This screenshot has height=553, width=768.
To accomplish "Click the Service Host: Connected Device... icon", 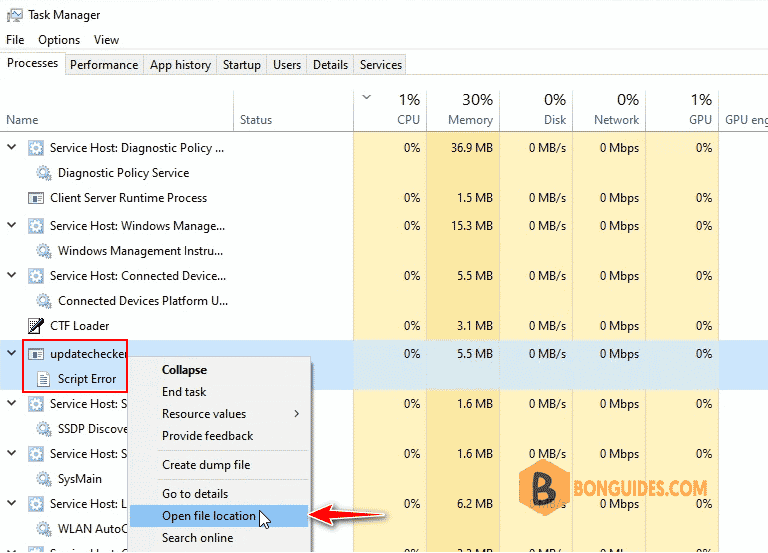I will click(36, 276).
